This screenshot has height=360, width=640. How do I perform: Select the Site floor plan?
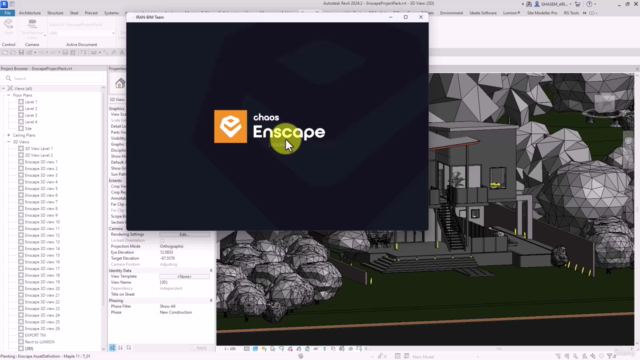coord(28,129)
